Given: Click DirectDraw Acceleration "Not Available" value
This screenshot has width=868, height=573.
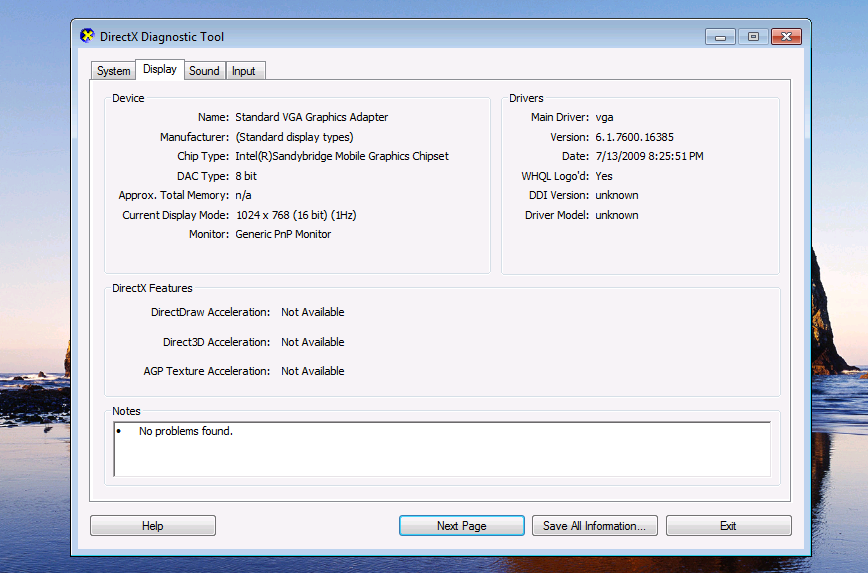Looking at the screenshot, I should click(313, 312).
